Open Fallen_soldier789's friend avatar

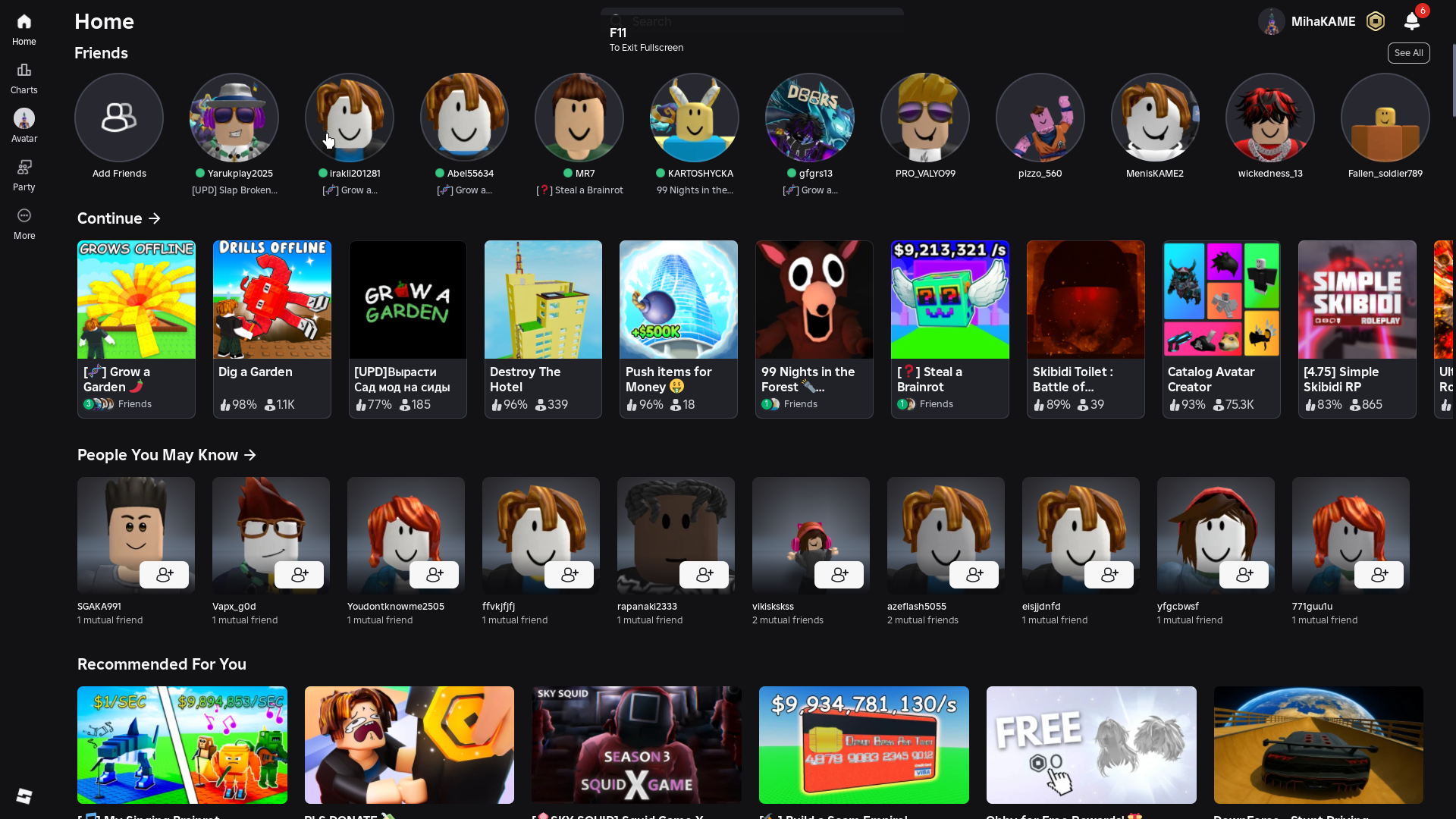[1385, 118]
